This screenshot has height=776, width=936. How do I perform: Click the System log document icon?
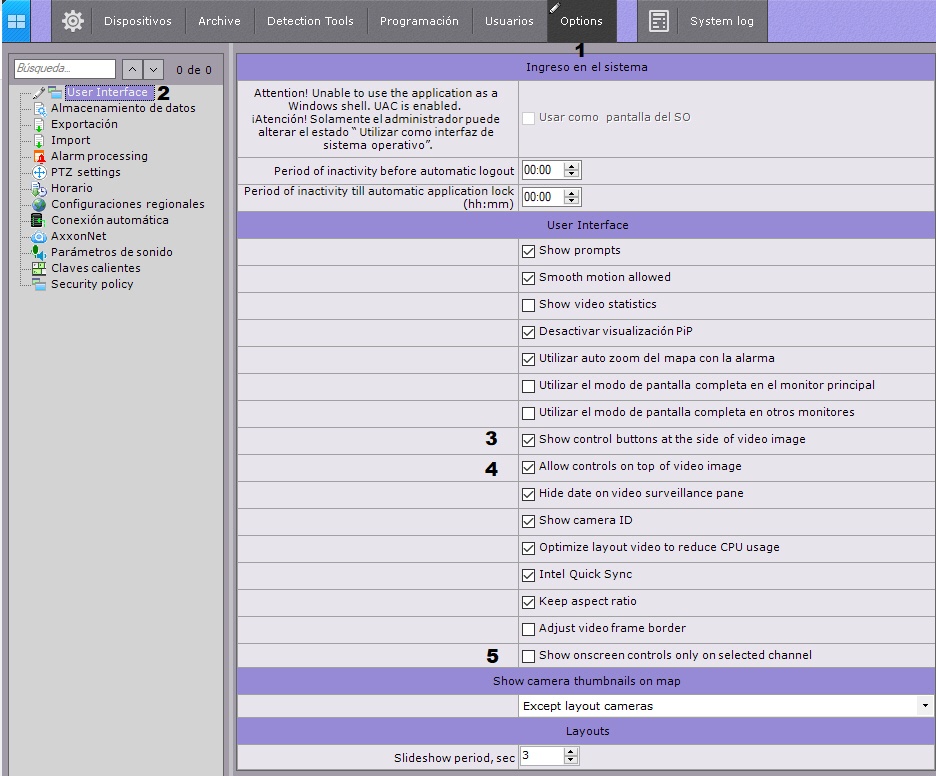(x=658, y=21)
